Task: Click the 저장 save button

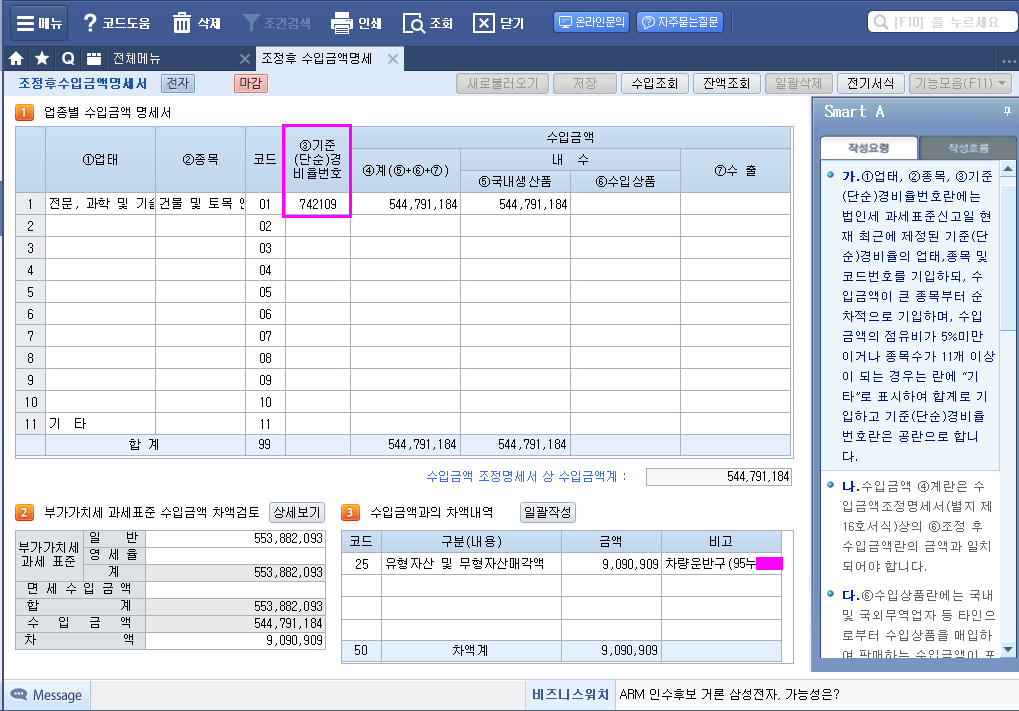Action: [585, 84]
